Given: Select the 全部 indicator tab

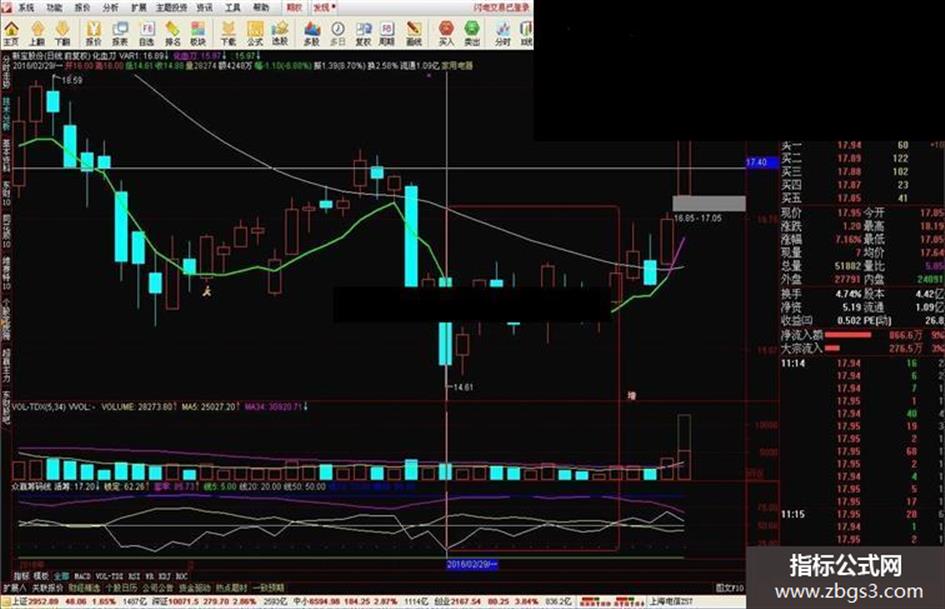Looking at the screenshot, I should pyautogui.click(x=61, y=576).
